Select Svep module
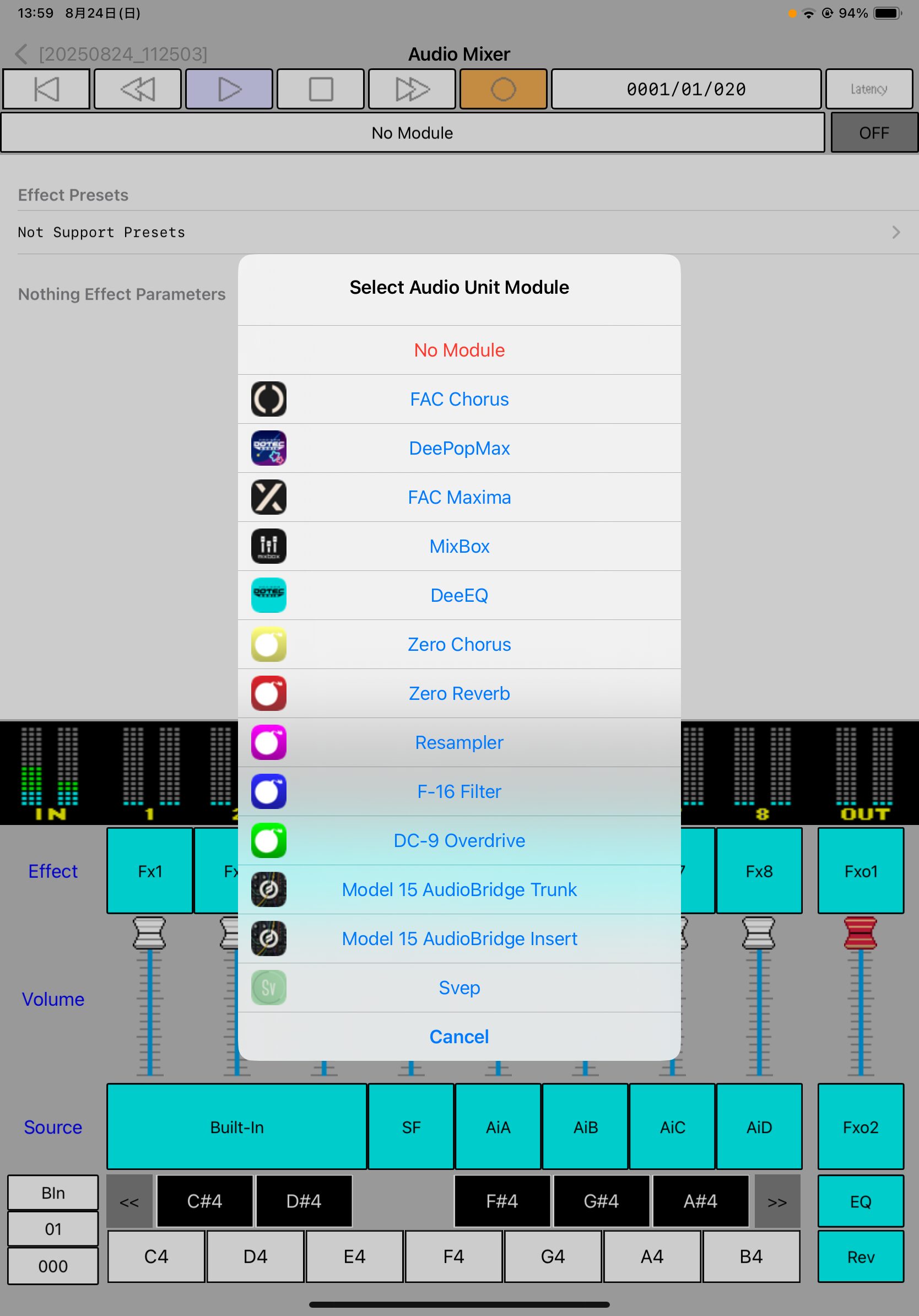 coord(459,988)
